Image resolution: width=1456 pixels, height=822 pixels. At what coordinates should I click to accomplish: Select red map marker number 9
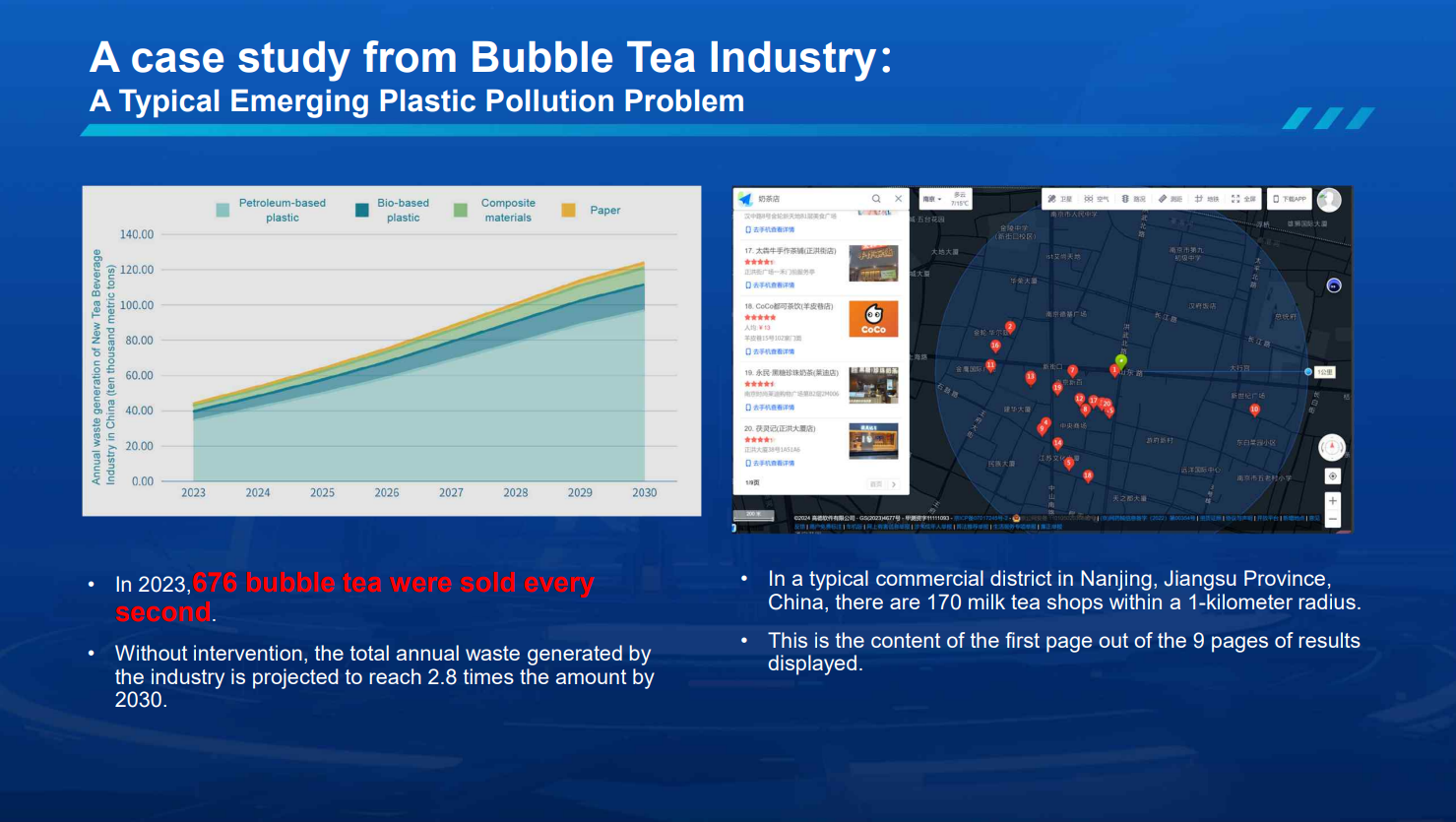[x=1042, y=429]
